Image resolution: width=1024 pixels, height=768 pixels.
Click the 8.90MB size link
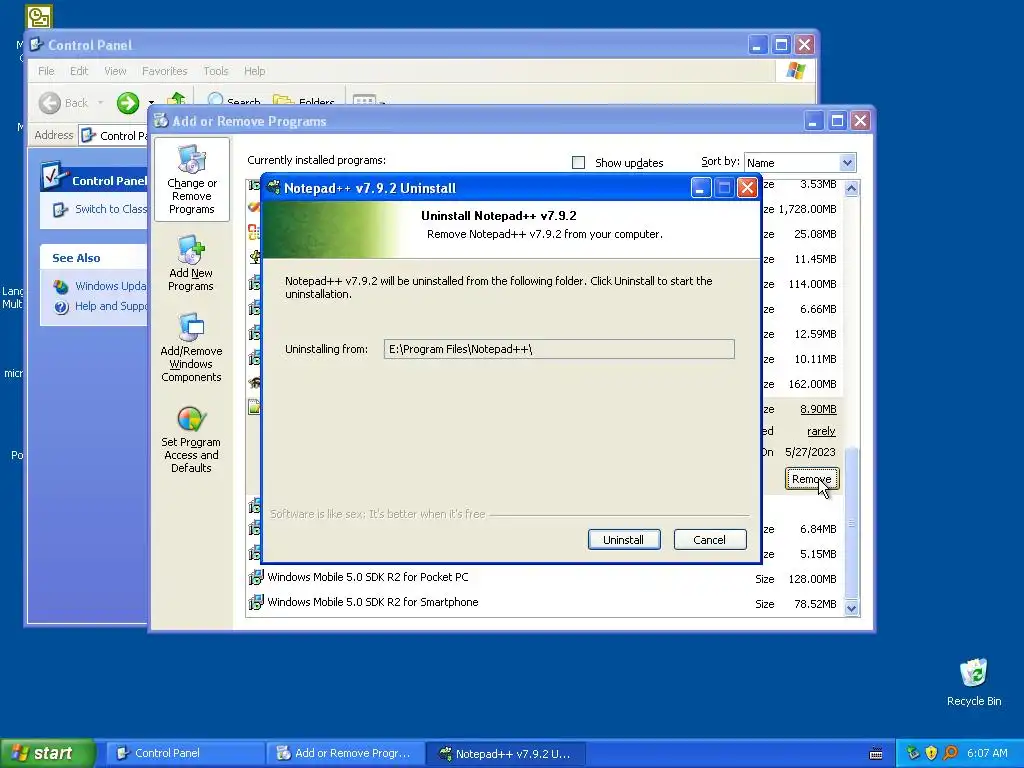coord(818,409)
